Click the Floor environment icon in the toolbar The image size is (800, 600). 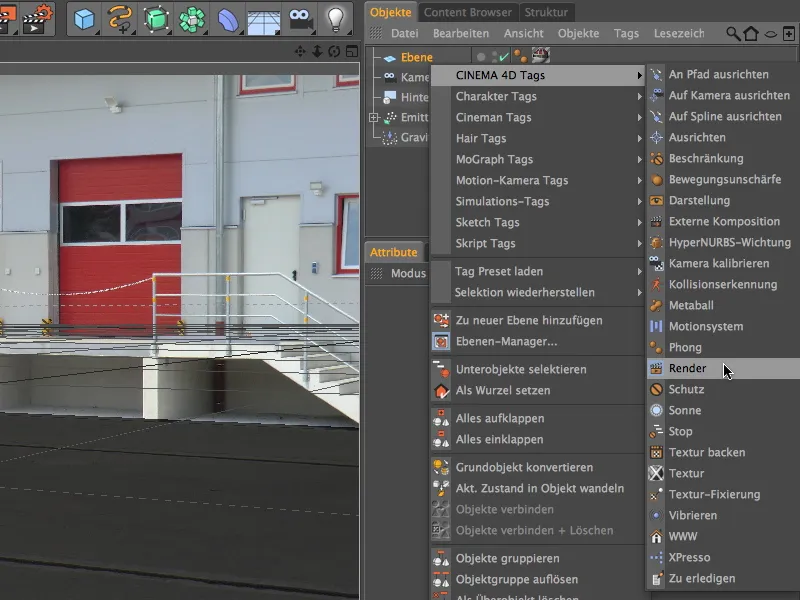tap(265, 18)
